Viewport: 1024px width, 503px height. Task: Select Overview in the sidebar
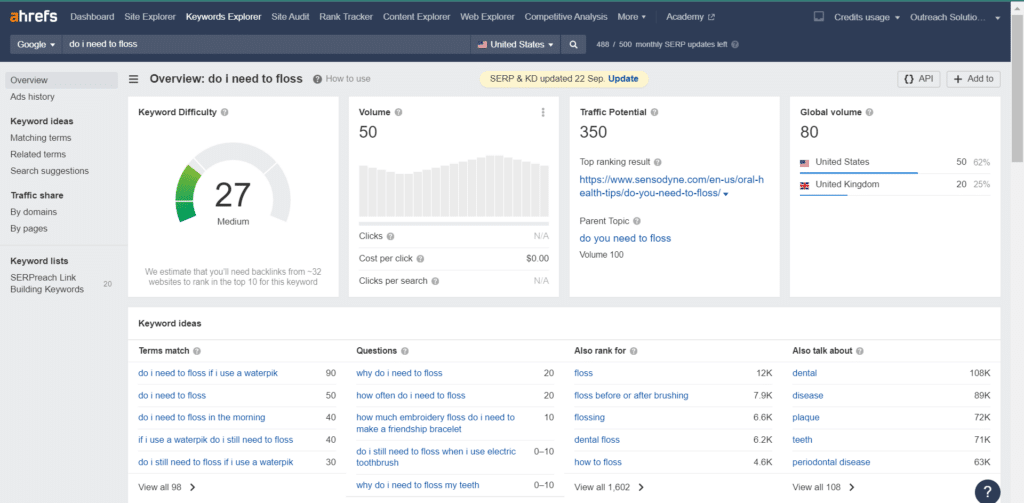coord(61,80)
